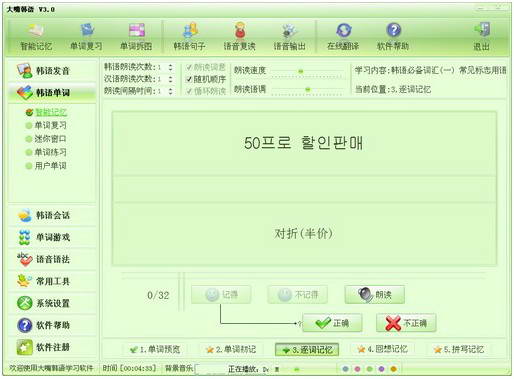
Task: Click the 朗读语调 slider
Action: pos(307,89)
